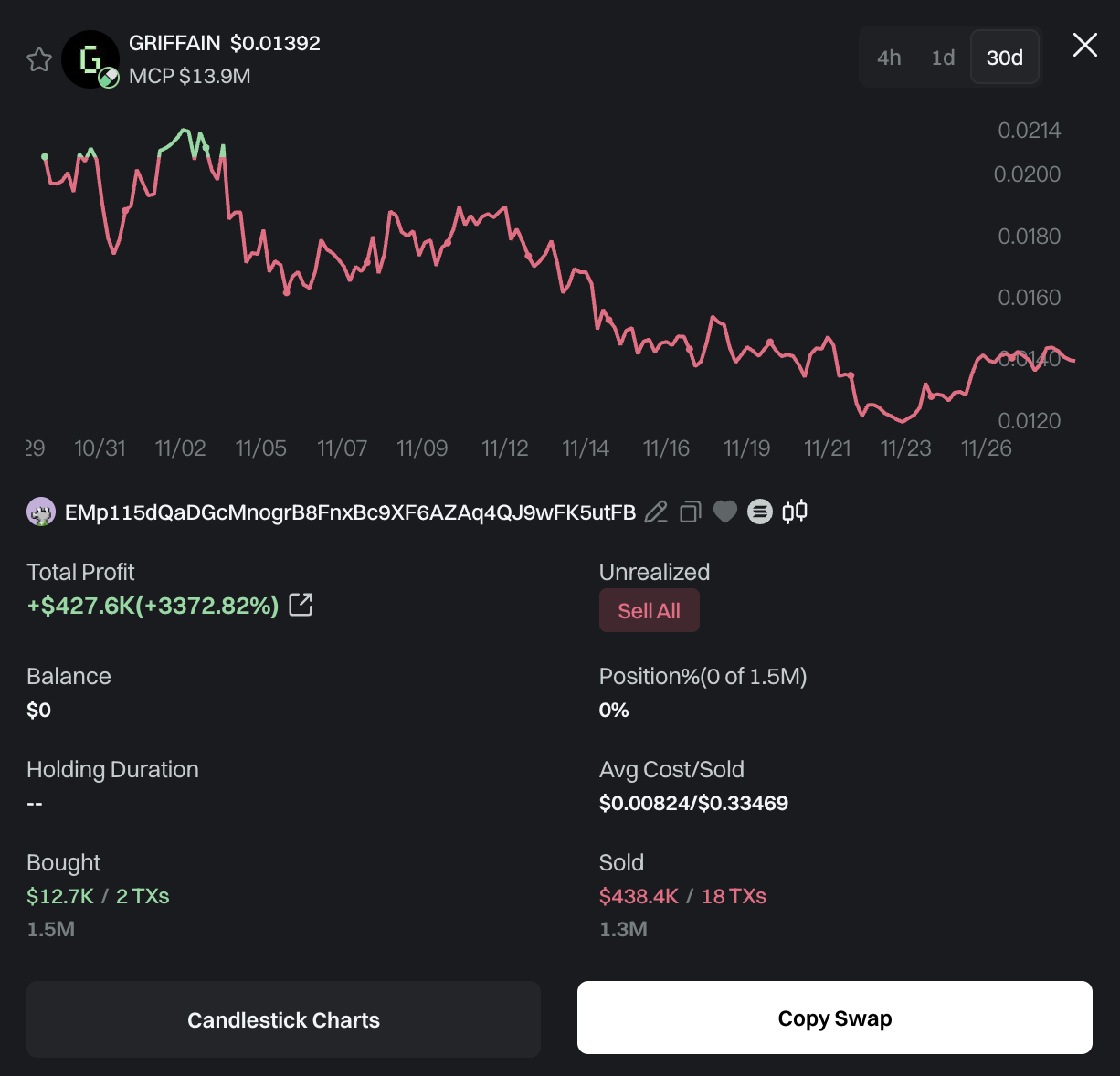This screenshot has width=1120, height=1076.
Task: Select the 30d chart range
Action: tap(1004, 58)
